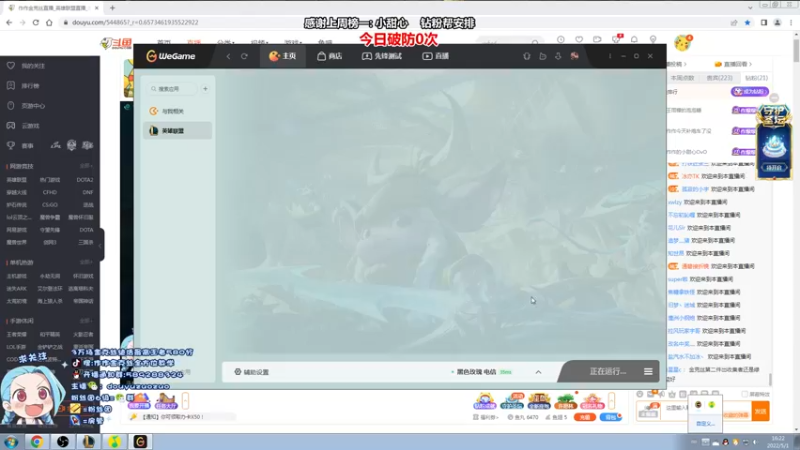The width and height of the screenshot is (800, 450).
Task: Open the WeGame user avatar
Action: 574,56
